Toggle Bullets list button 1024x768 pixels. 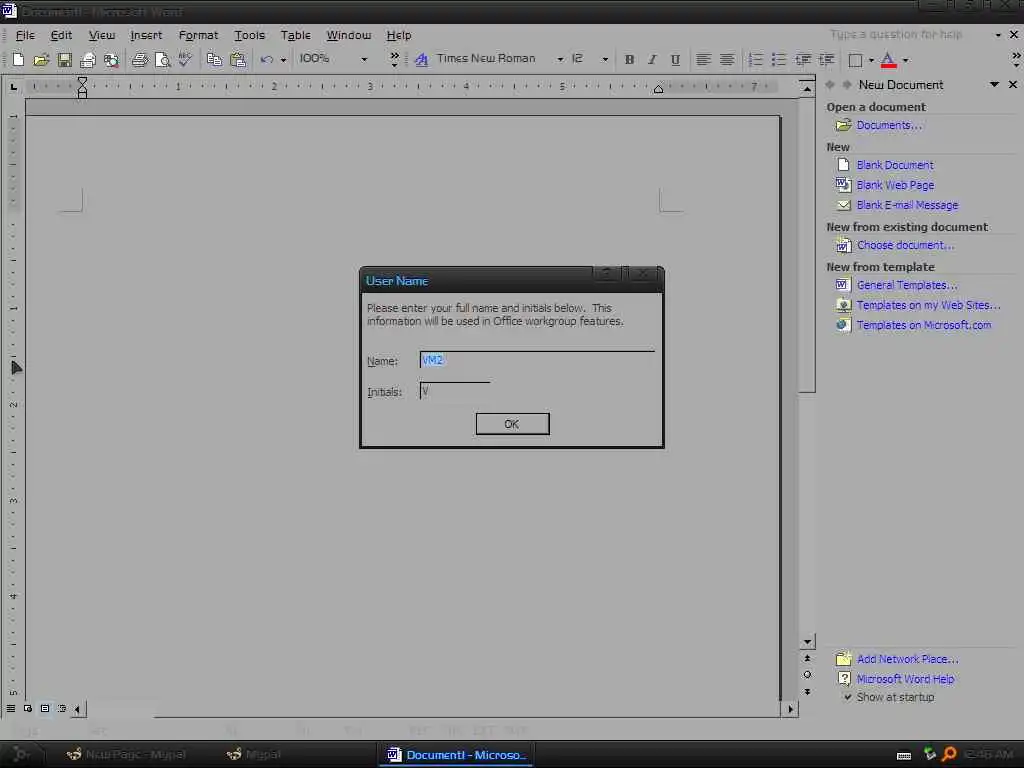click(x=778, y=60)
